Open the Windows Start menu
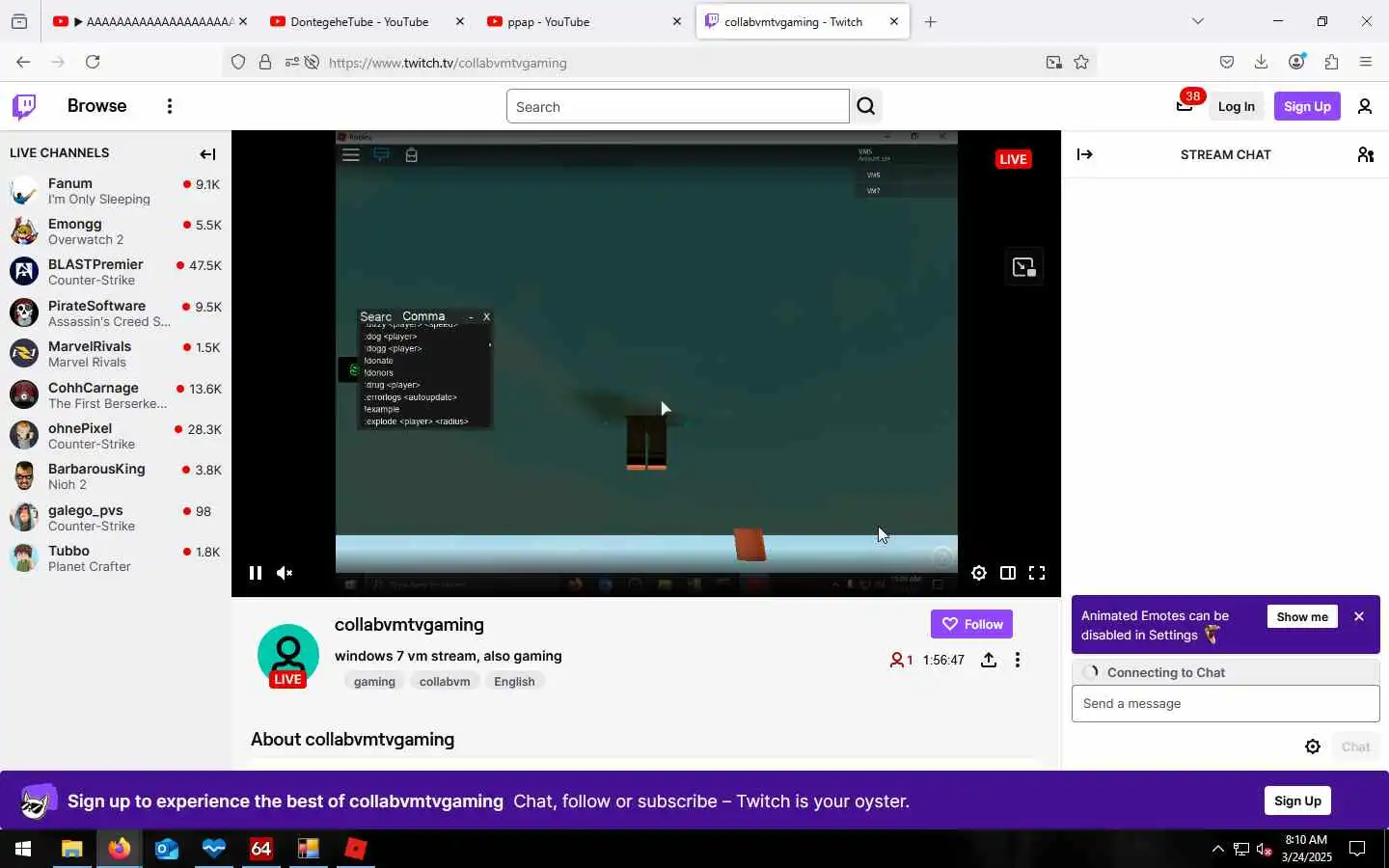Image resolution: width=1389 pixels, height=868 pixels. [x=23, y=849]
